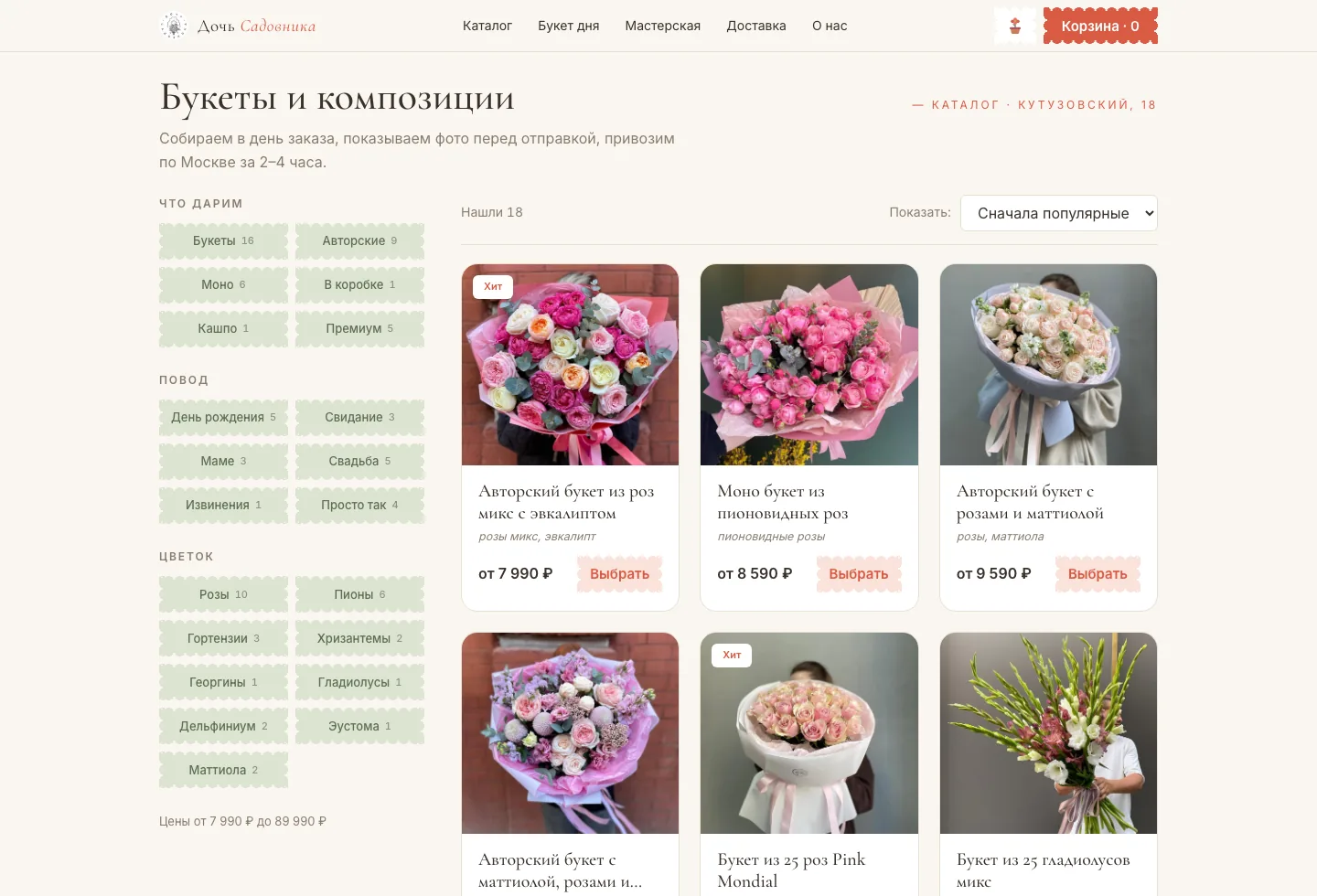Open the Мастерская menu item
The image size is (1317, 896).
(662, 26)
